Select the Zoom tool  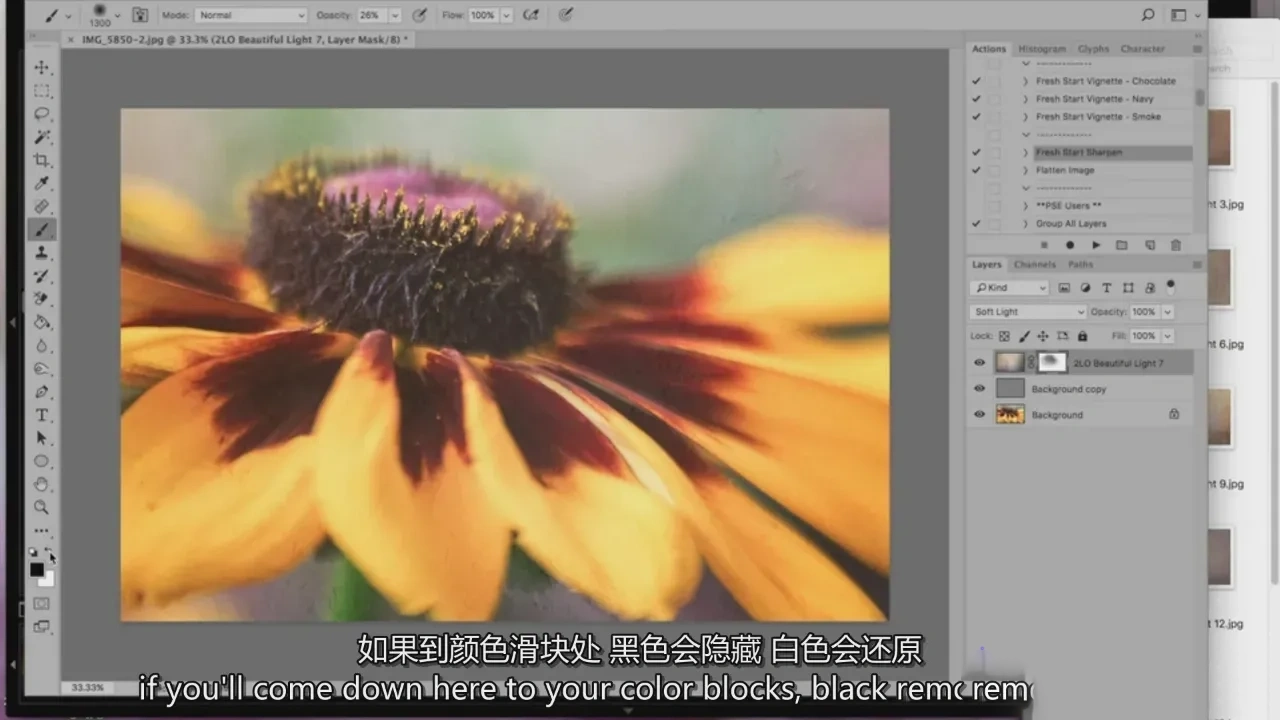[x=42, y=507]
